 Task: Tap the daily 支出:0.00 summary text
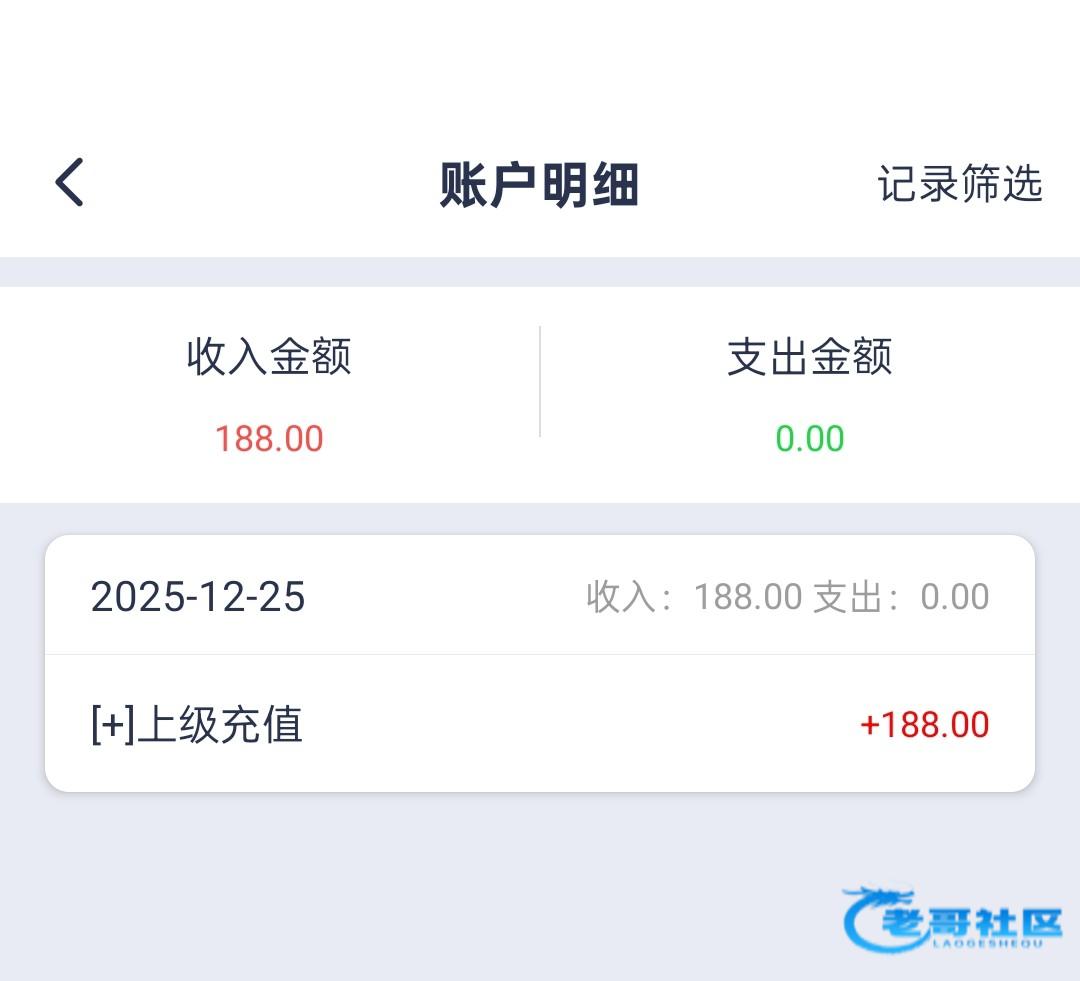(901, 597)
